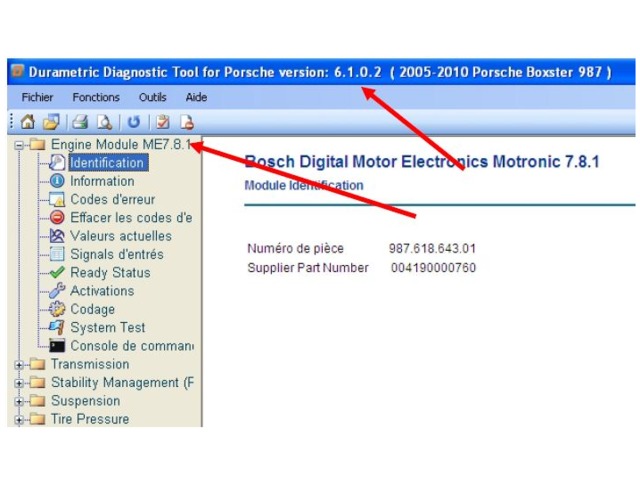The height and width of the screenshot is (480, 640).
Task: Select the Transmission label
Action: [x=90, y=364]
